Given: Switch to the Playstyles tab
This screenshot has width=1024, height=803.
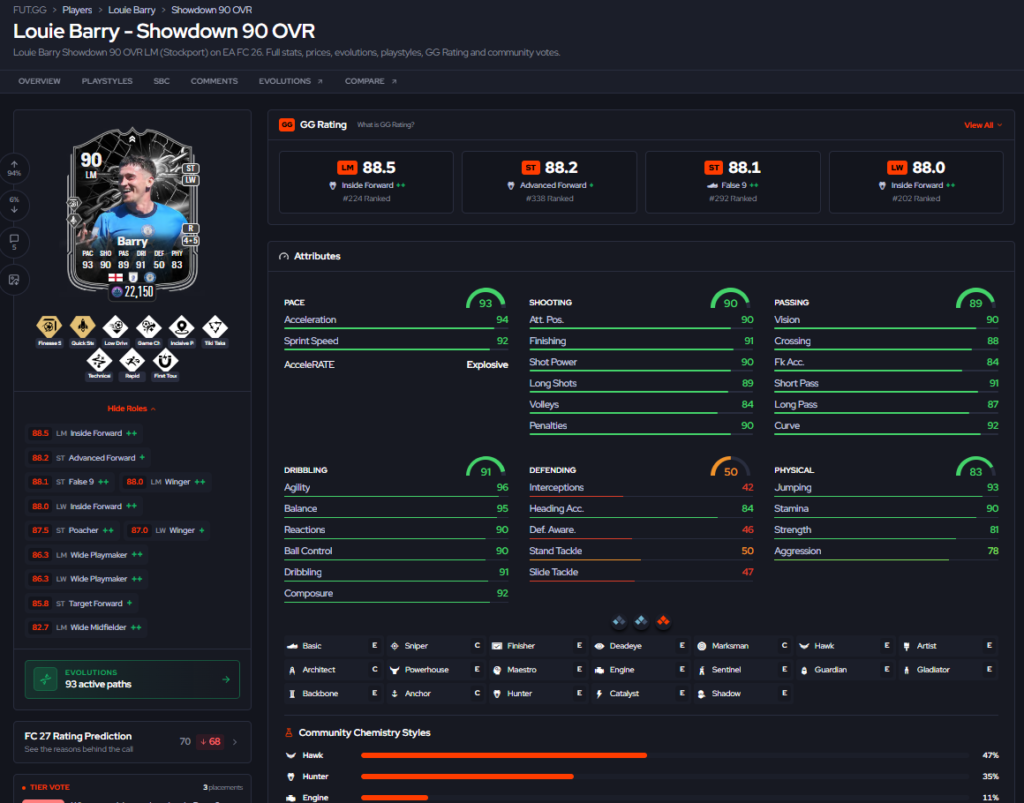Looking at the screenshot, I should [107, 81].
